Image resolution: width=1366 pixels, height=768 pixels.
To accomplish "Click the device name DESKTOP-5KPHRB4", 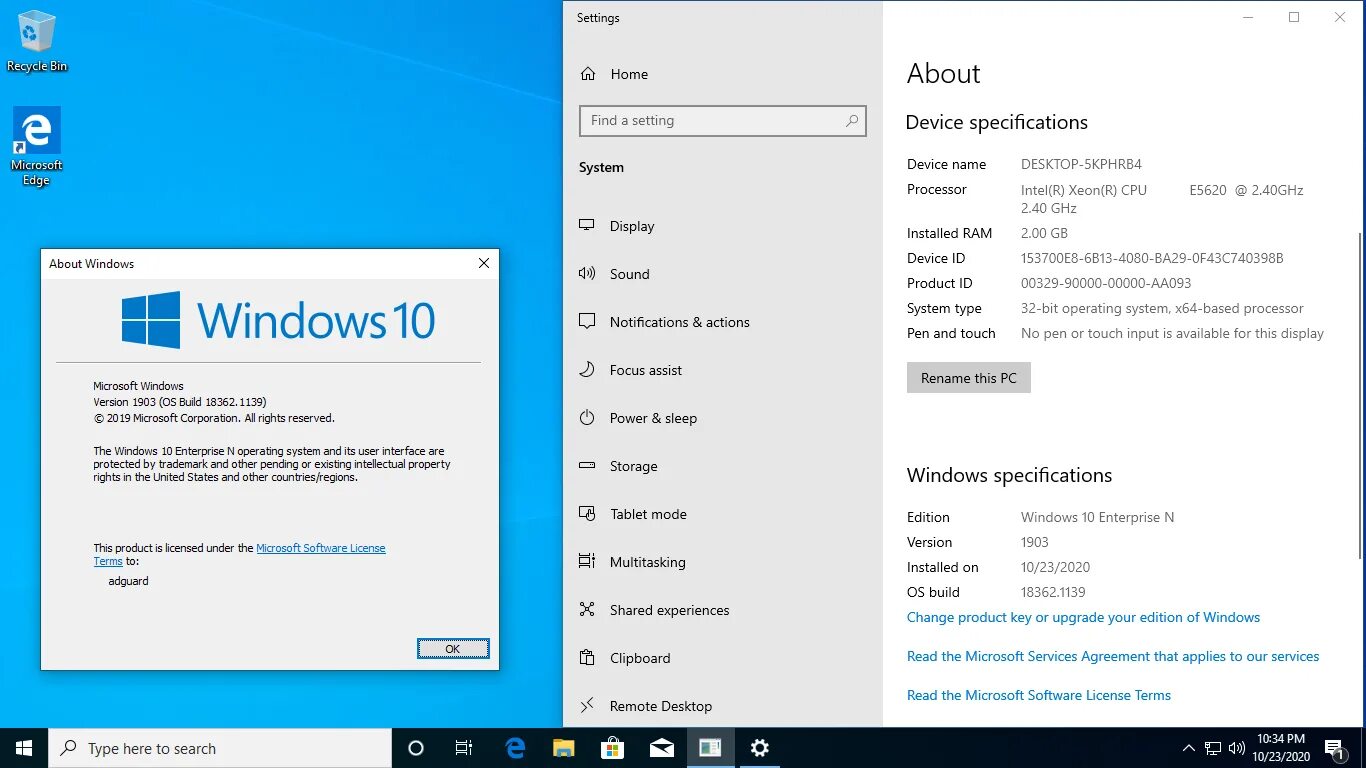I will point(1081,164).
